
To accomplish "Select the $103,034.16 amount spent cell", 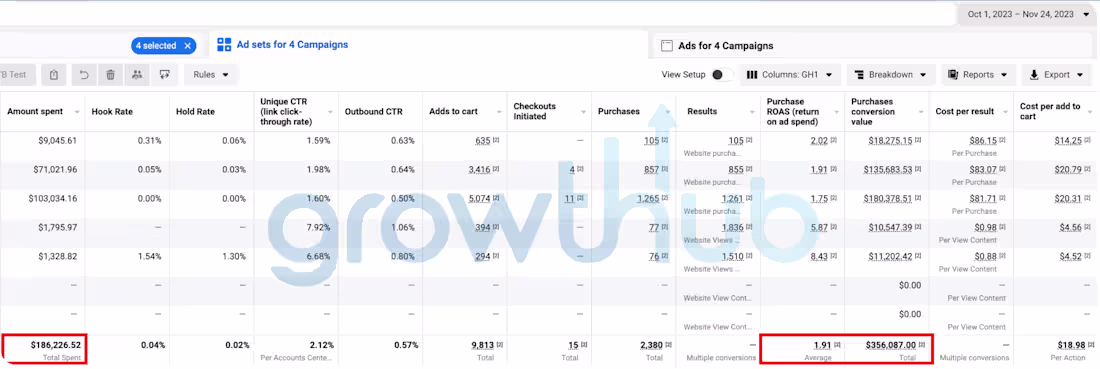I will click(x=53, y=199).
